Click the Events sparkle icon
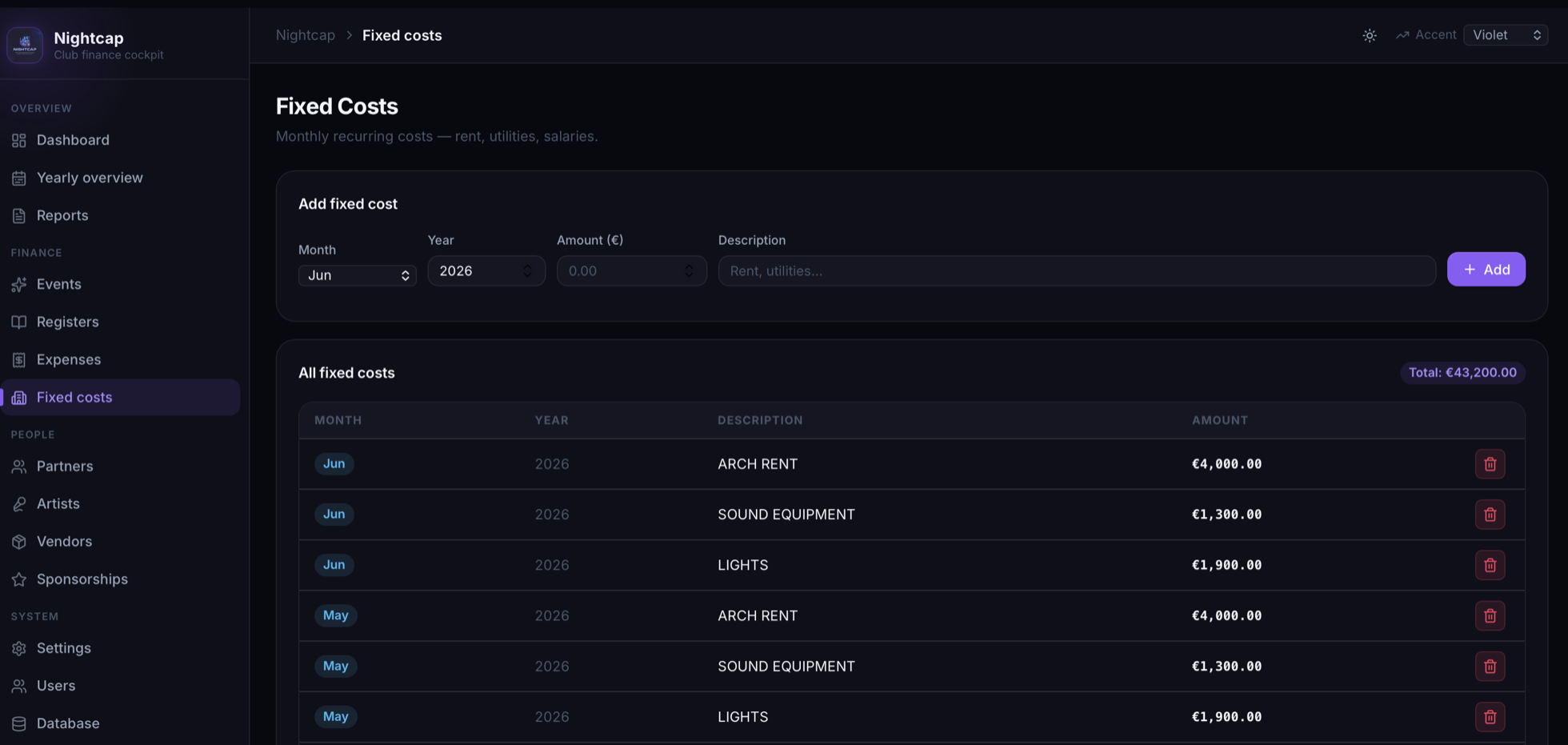This screenshot has height=745, width=1568. (x=19, y=284)
